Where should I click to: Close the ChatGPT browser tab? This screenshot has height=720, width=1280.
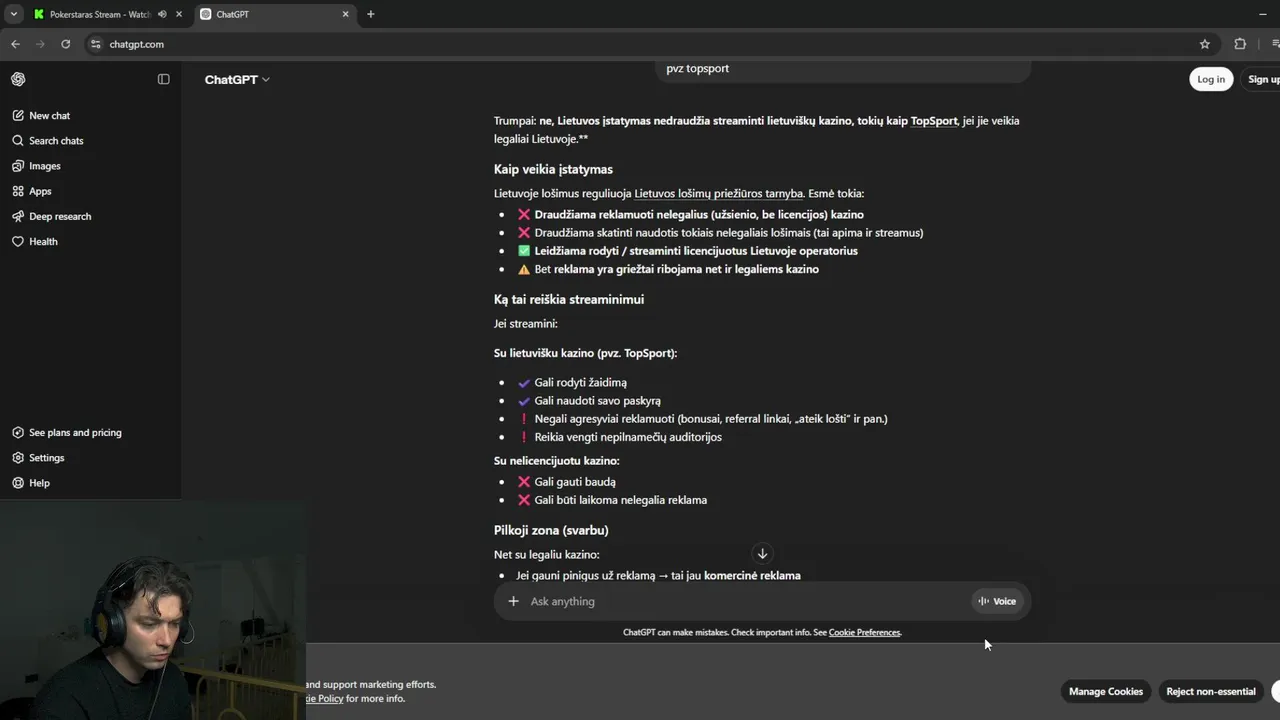(x=346, y=14)
